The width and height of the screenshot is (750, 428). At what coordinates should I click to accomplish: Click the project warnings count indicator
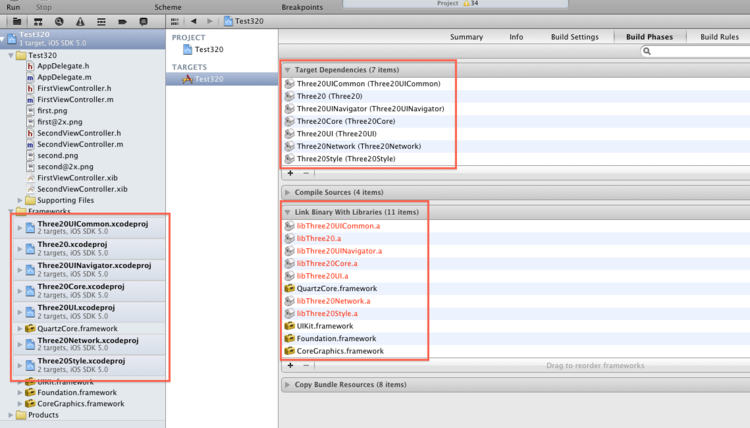coord(470,3)
